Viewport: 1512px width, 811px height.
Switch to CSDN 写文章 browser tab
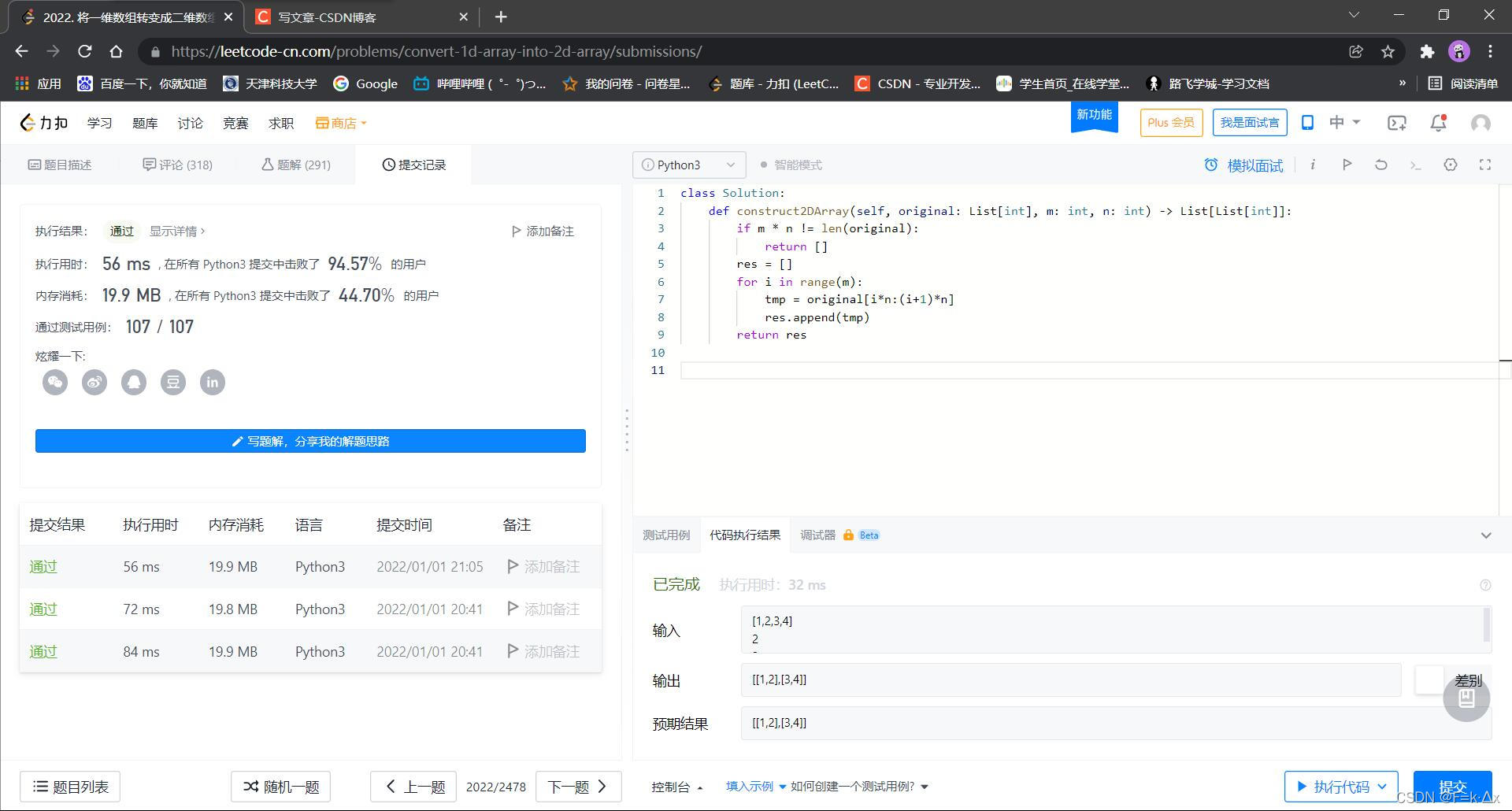tap(362, 17)
